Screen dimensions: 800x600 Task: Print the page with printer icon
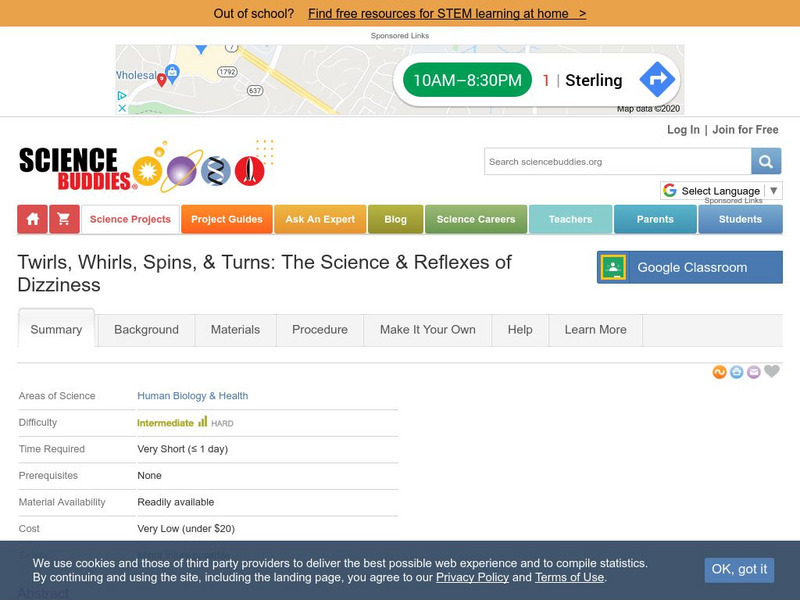(x=736, y=372)
